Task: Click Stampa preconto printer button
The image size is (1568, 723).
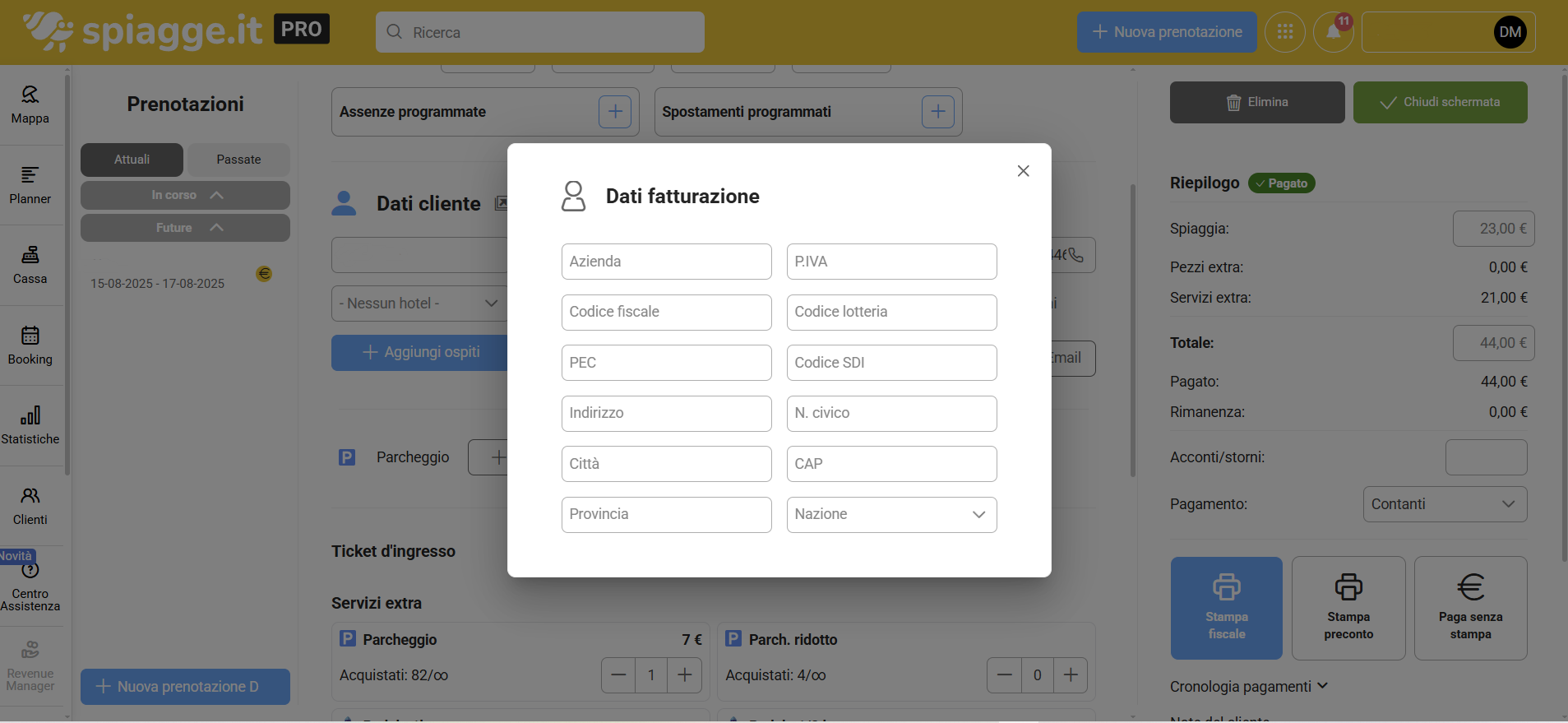Action: point(1348,608)
